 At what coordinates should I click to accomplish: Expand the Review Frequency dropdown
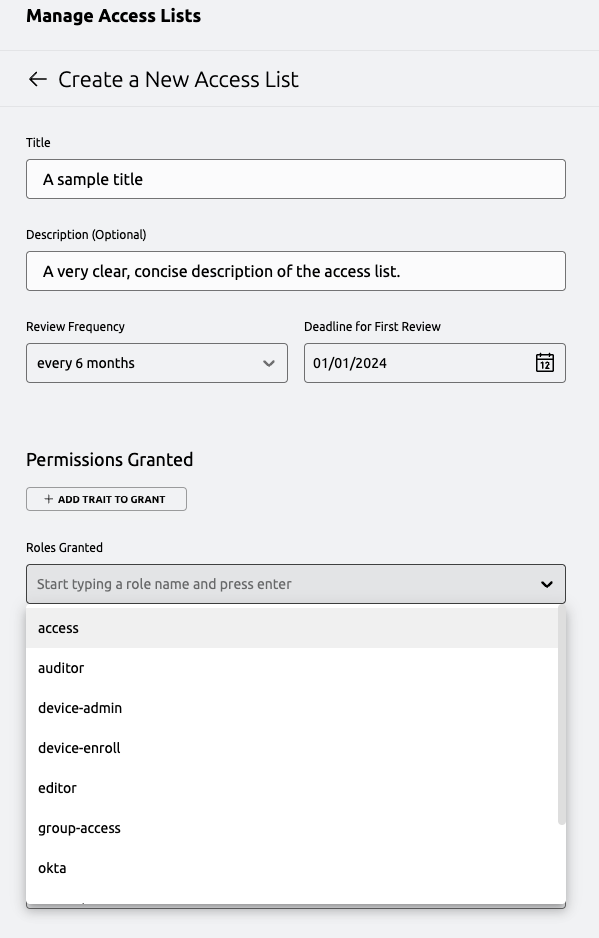[x=156, y=363]
